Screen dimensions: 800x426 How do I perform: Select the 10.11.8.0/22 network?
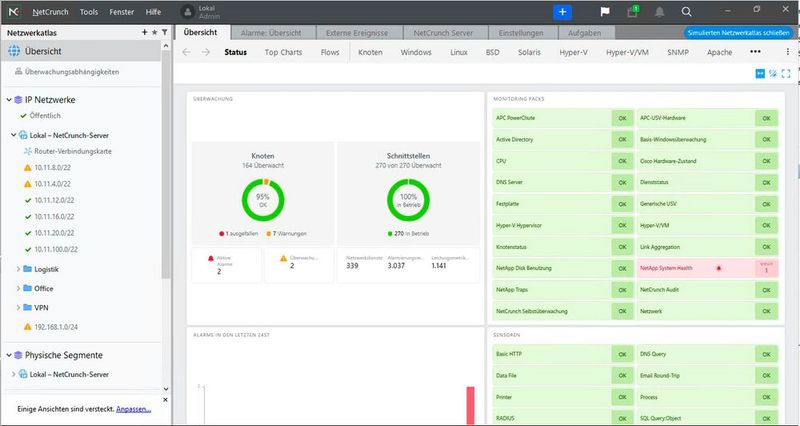click(x=59, y=168)
